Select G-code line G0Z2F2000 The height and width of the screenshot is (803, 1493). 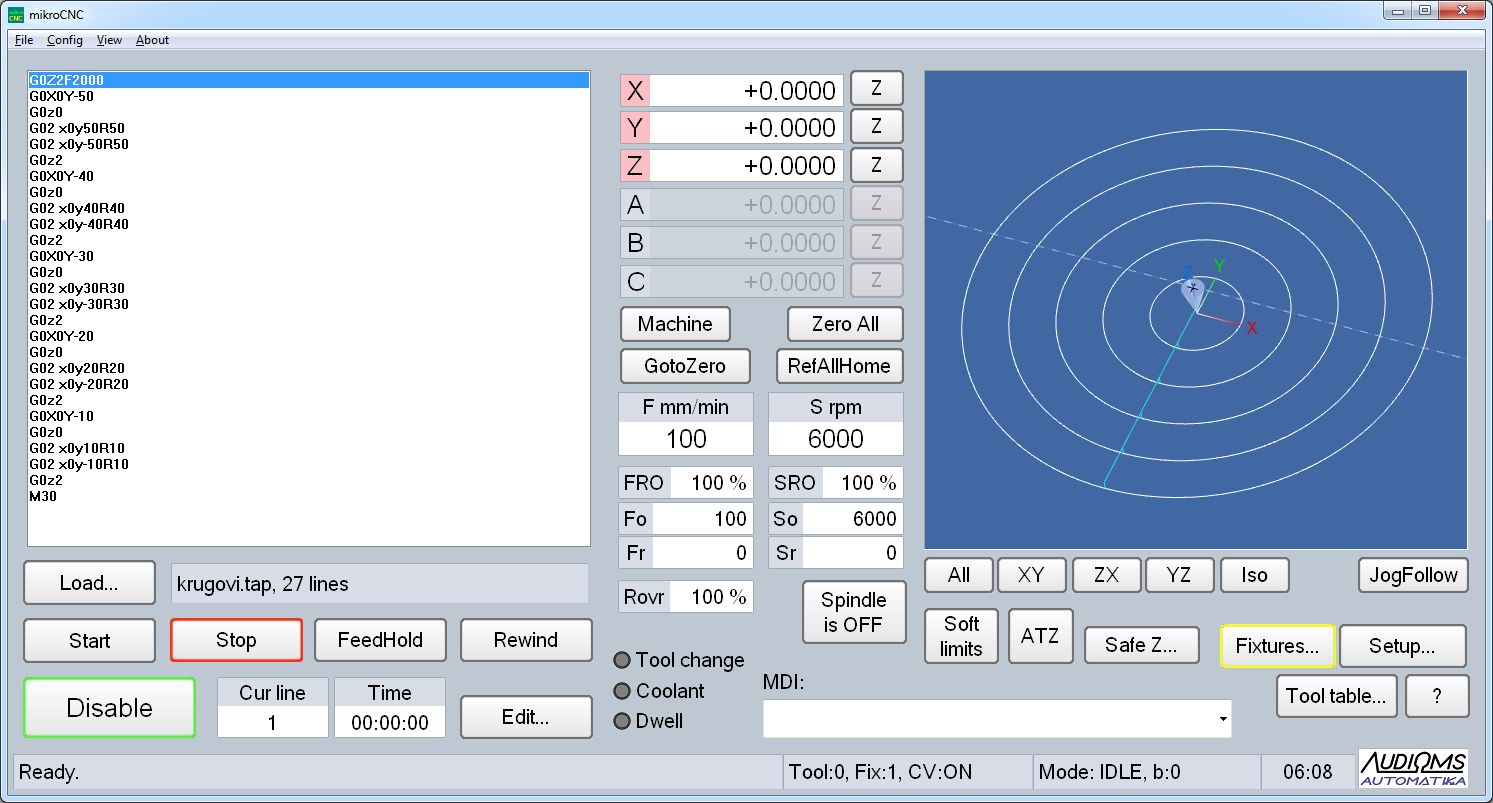pos(309,80)
